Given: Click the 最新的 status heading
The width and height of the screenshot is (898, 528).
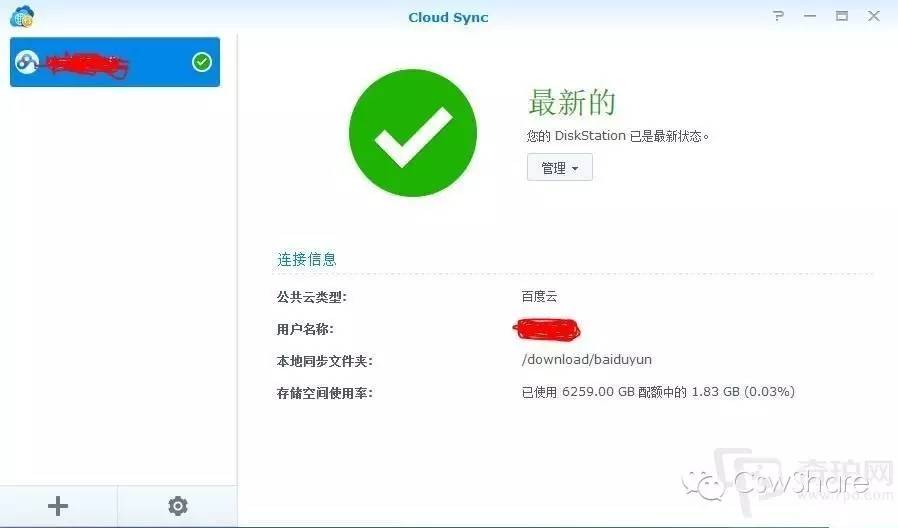Looking at the screenshot, I should pos(572,103).
